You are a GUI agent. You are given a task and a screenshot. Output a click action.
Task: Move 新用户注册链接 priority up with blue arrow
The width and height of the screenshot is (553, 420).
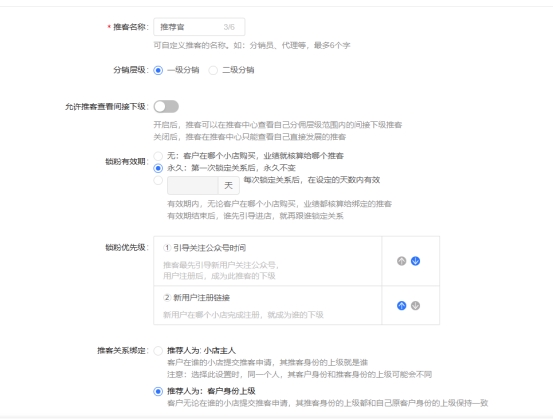[x=401, y=305]
